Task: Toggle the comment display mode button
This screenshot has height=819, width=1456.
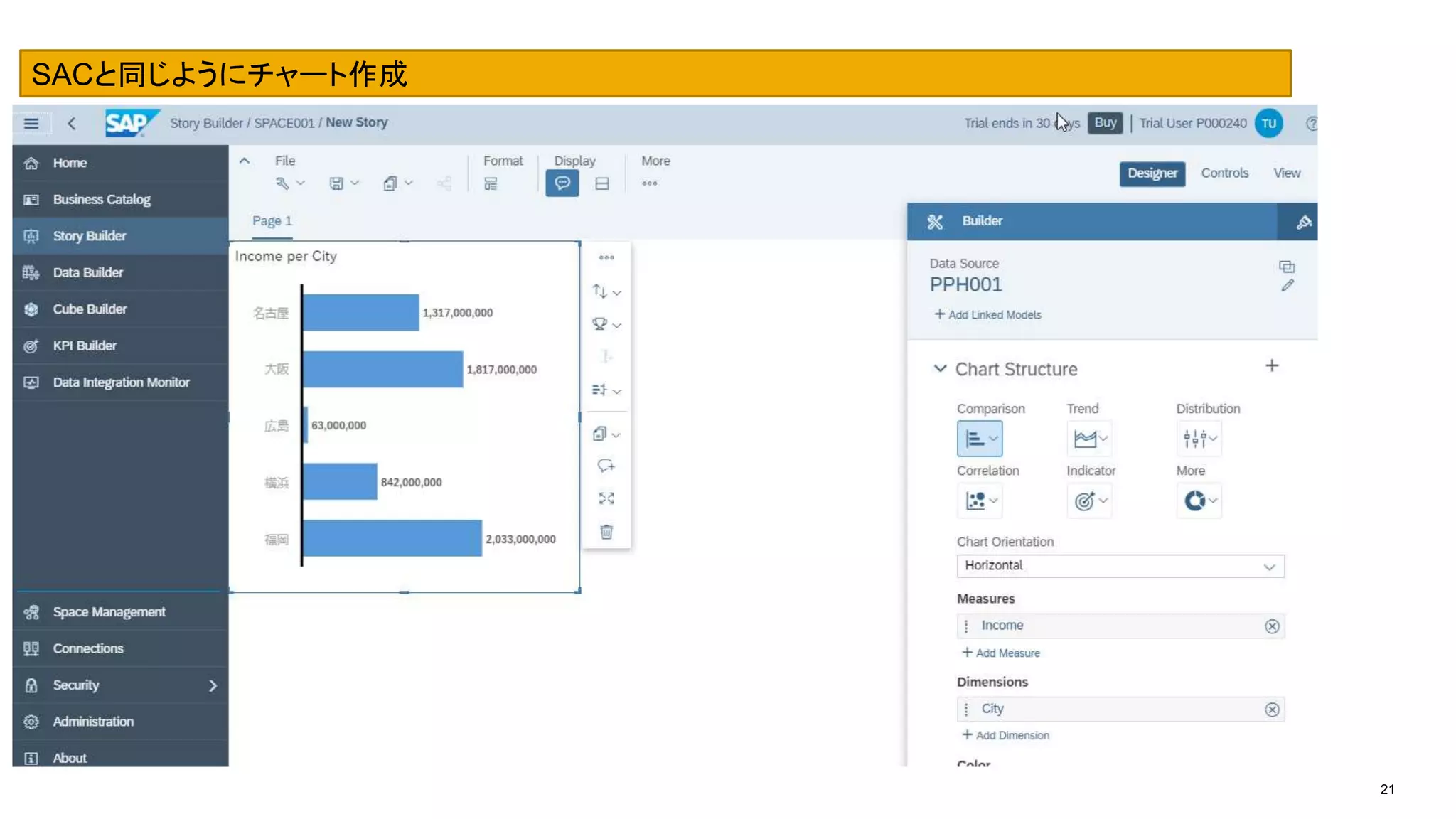Action: (562, 183)
